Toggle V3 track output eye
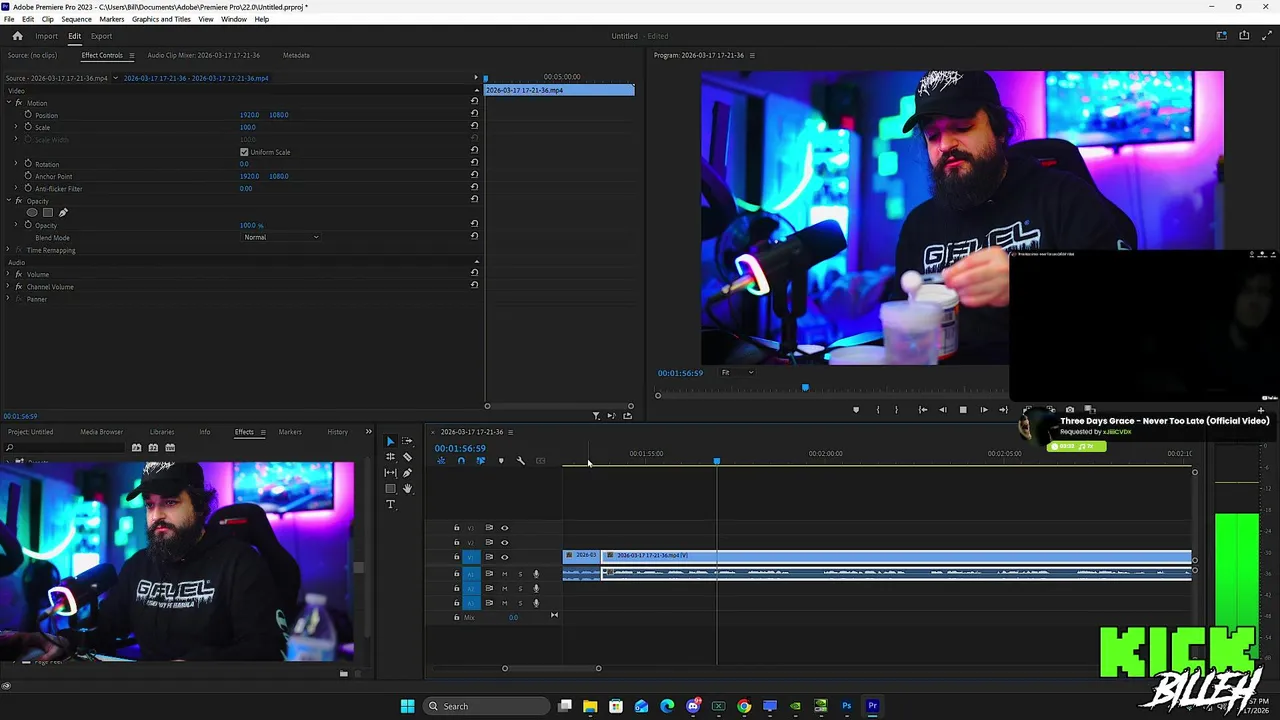Screen dimensions: 1280x720 [504, 528]
